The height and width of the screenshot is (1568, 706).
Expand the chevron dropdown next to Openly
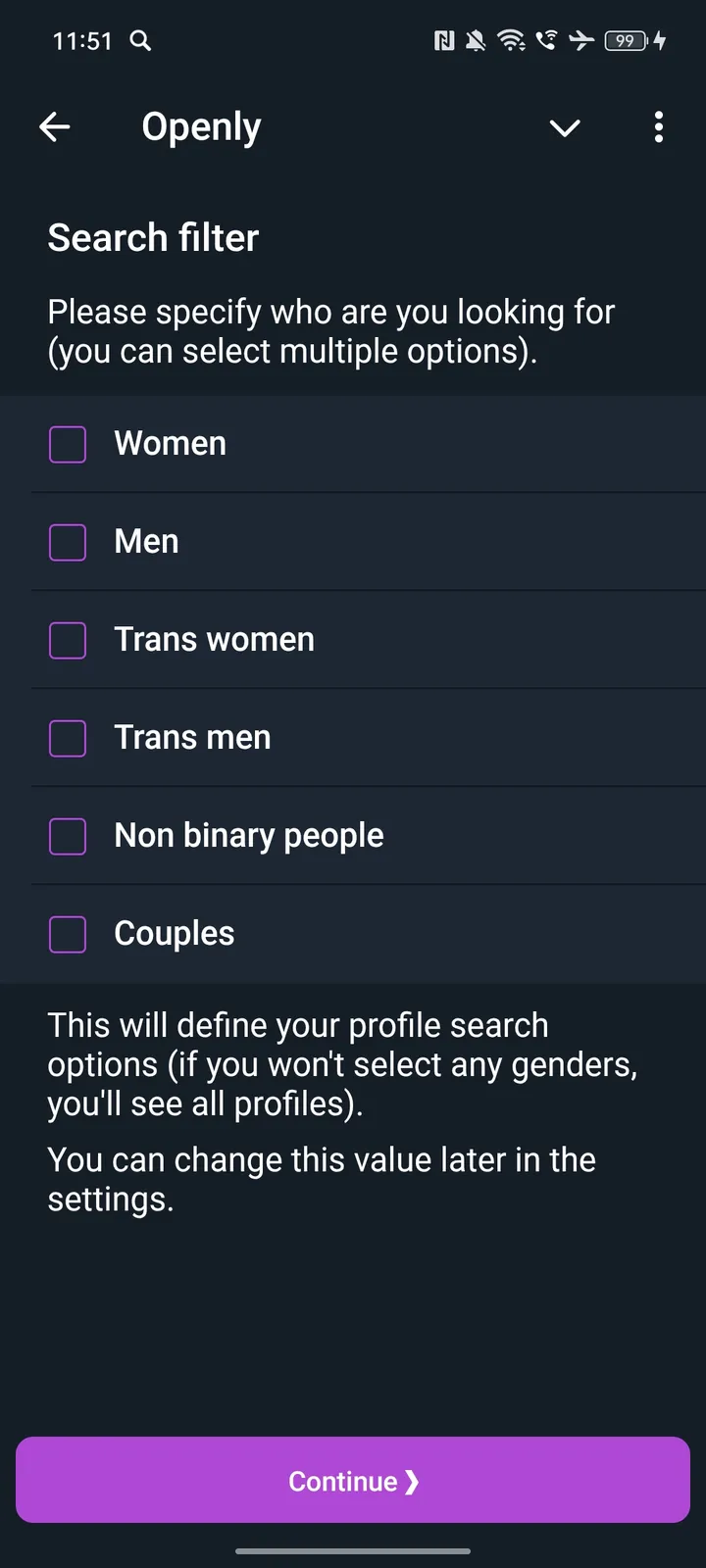point(565,127)
